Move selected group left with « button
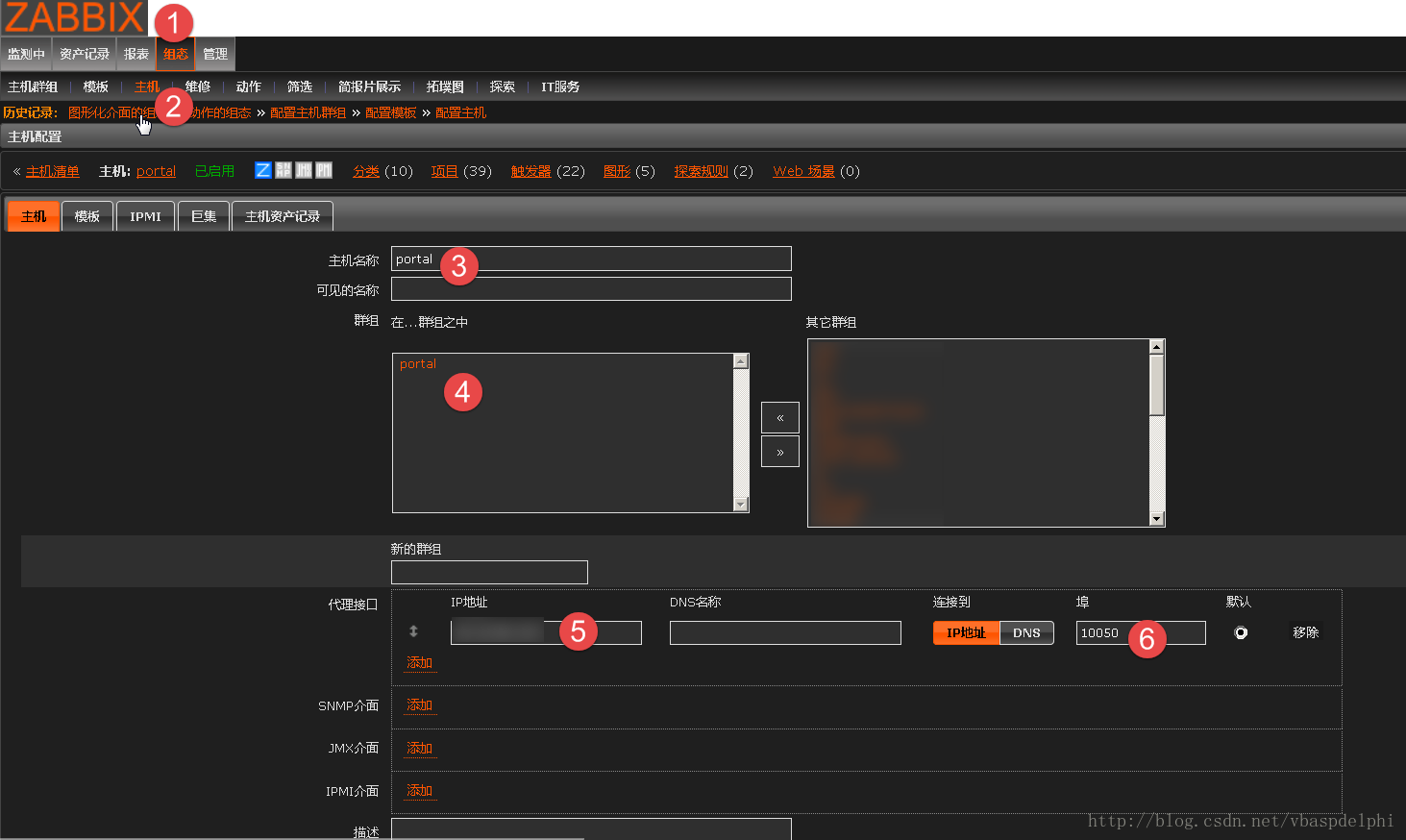Screen dimensions: 1406x840 pyautogui.click(x=780, y=418)
